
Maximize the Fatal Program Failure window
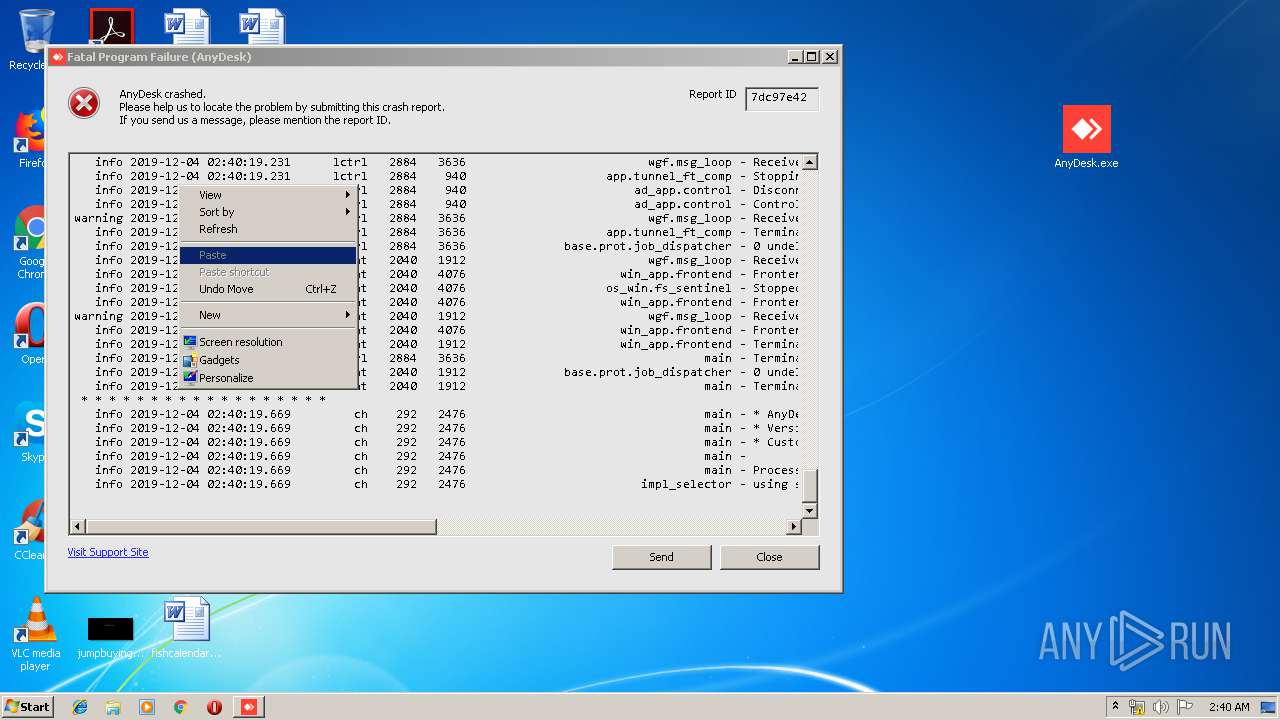coord(811,57)
